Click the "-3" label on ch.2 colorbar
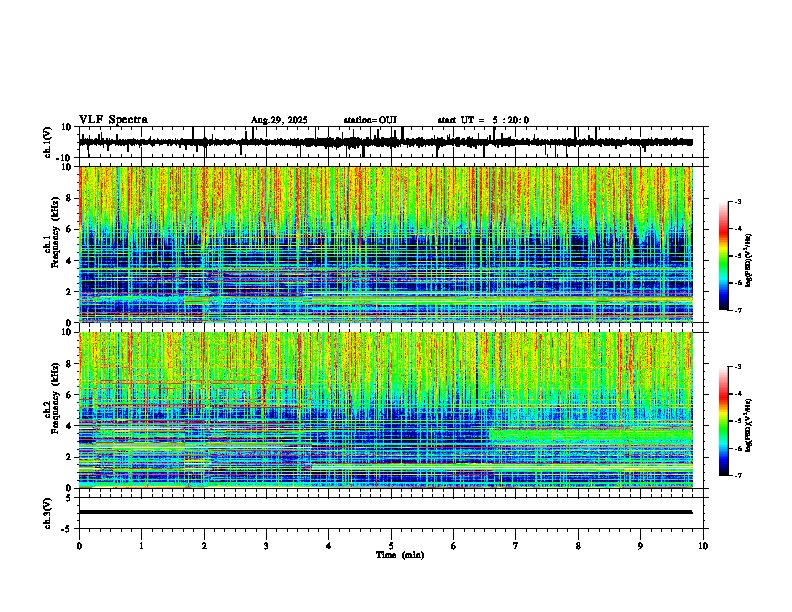Screen dimensions: 792x612 tap(737, 367)
